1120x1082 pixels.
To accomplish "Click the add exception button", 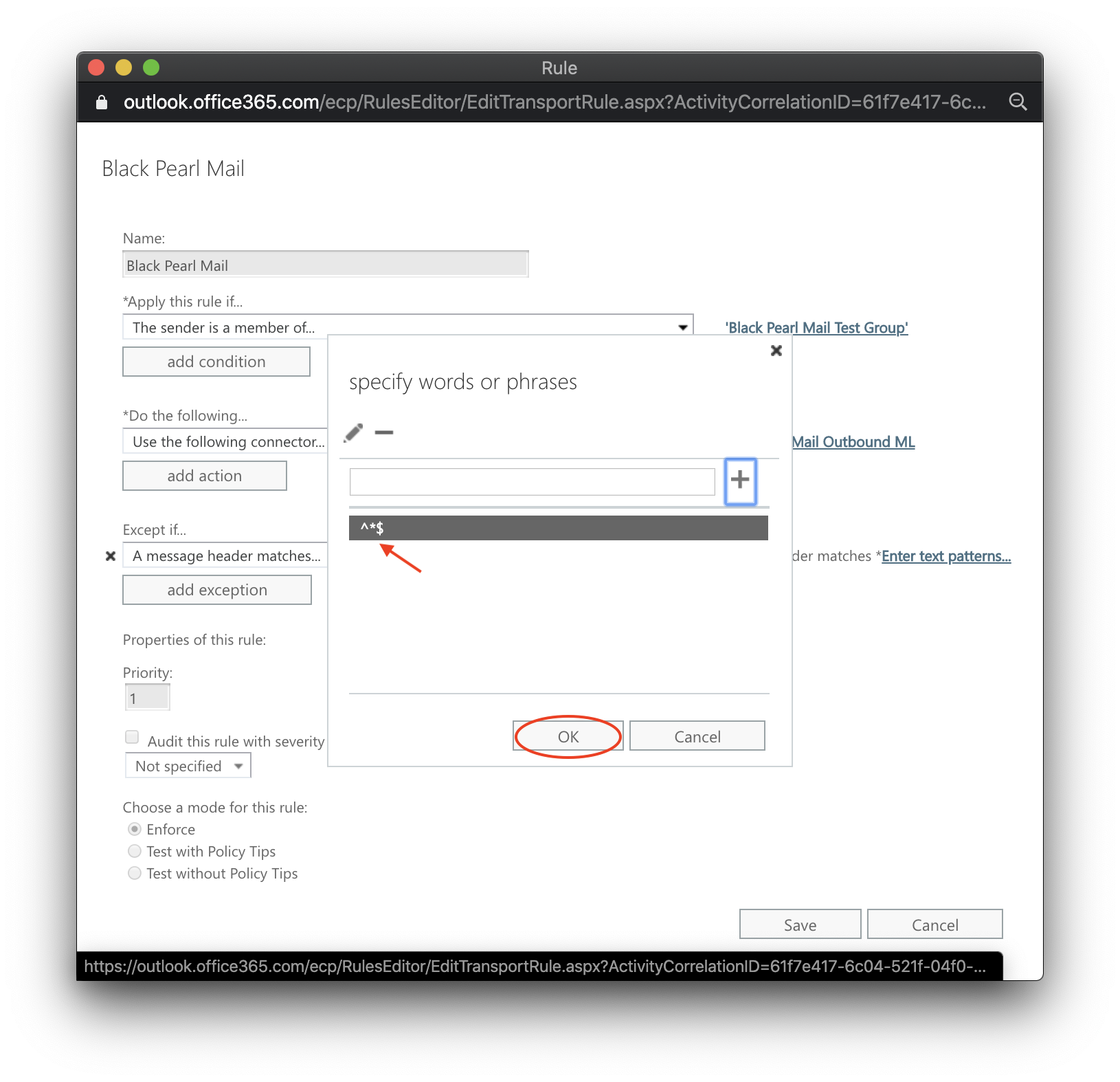I will 217,590.
